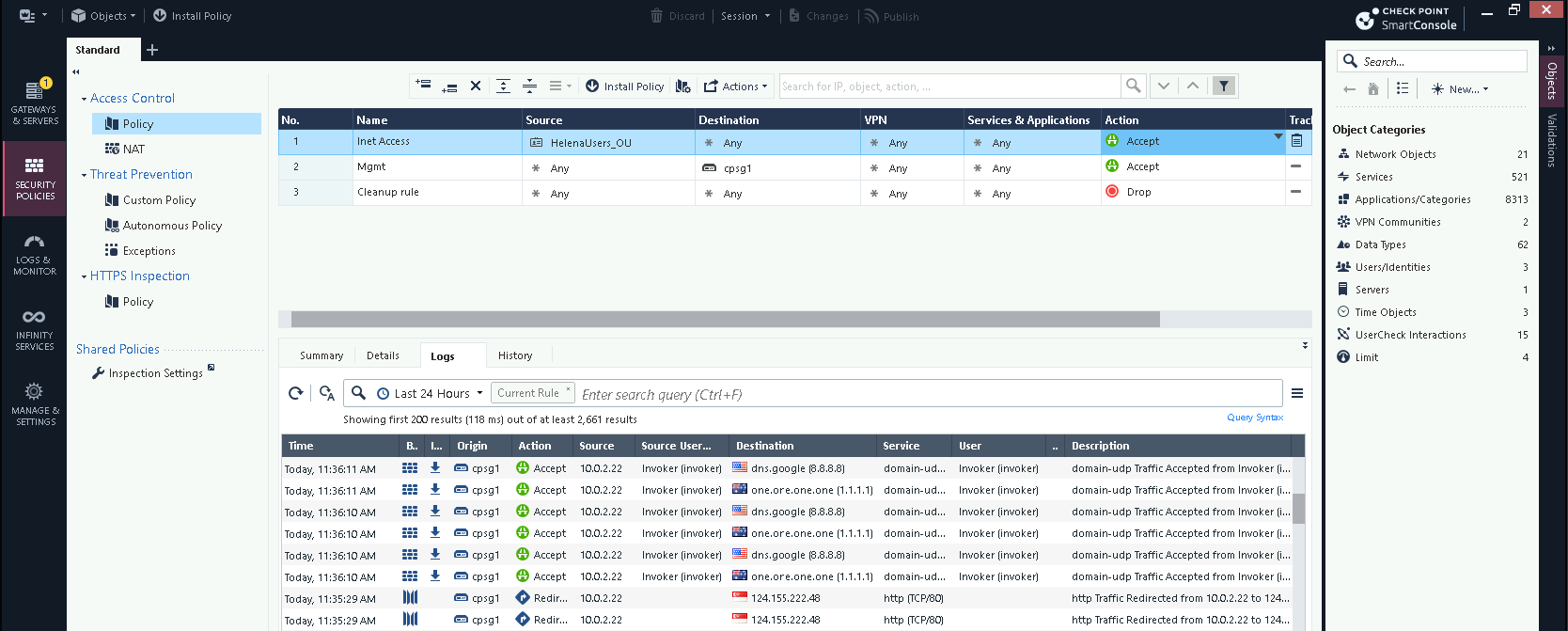Image resolution: width=1568 pixels, height=631 pixels.
Task: Toggle auto-refresh for log query
Action: [326, 393]
